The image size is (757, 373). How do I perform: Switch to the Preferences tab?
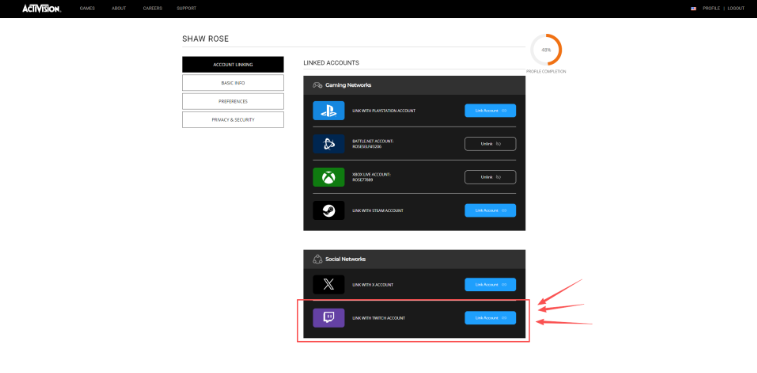pos(233,101)
